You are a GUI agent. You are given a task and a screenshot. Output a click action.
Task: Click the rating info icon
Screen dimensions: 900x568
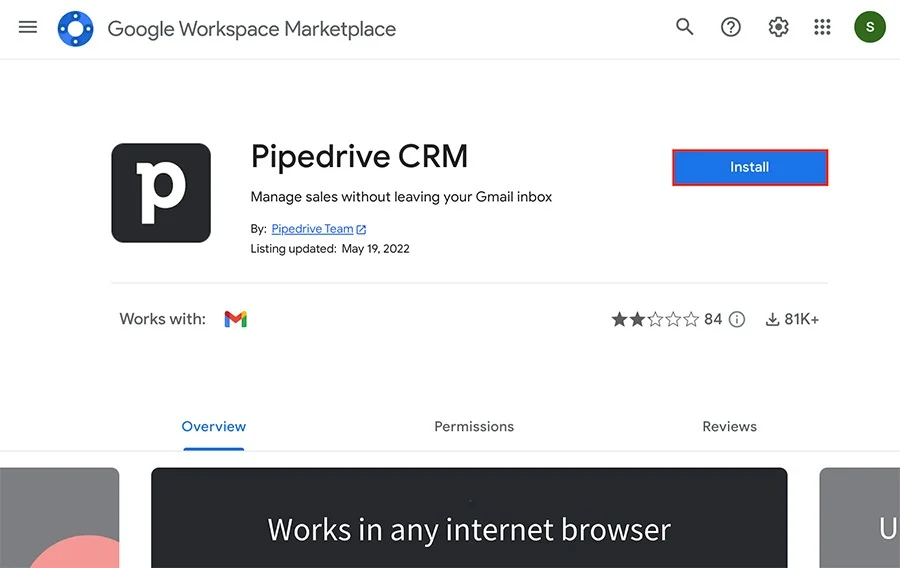pos(737,320)
